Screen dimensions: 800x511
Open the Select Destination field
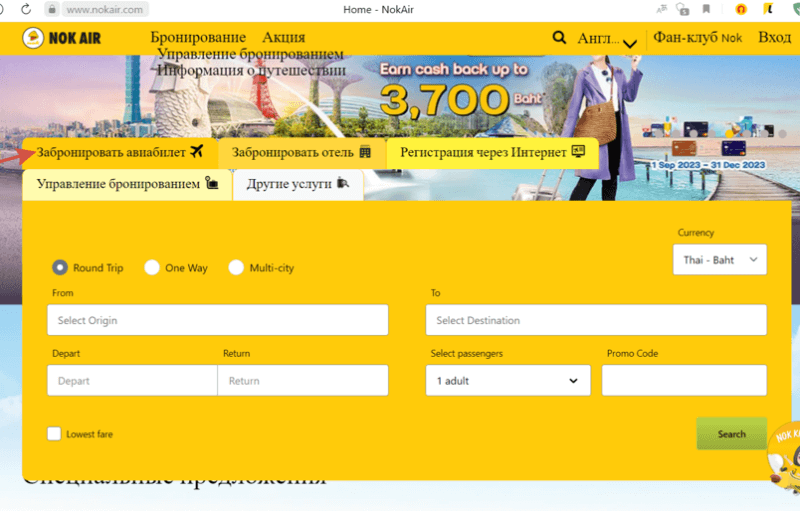[x=596, y=320]
